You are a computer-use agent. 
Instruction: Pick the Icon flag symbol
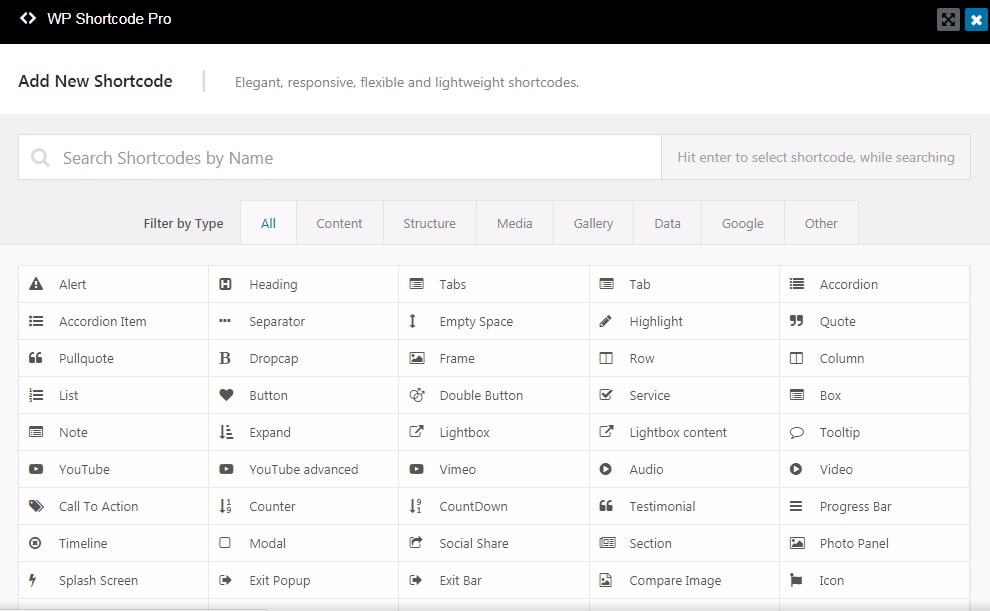click(796, 580)
